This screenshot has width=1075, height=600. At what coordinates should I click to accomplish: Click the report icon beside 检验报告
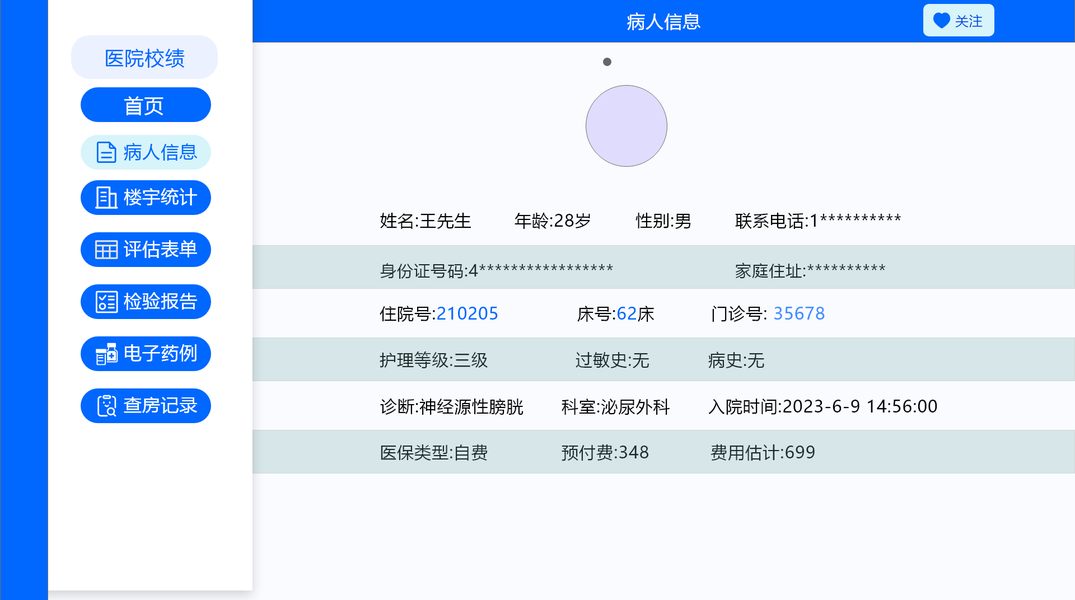[x=106, y=302]
